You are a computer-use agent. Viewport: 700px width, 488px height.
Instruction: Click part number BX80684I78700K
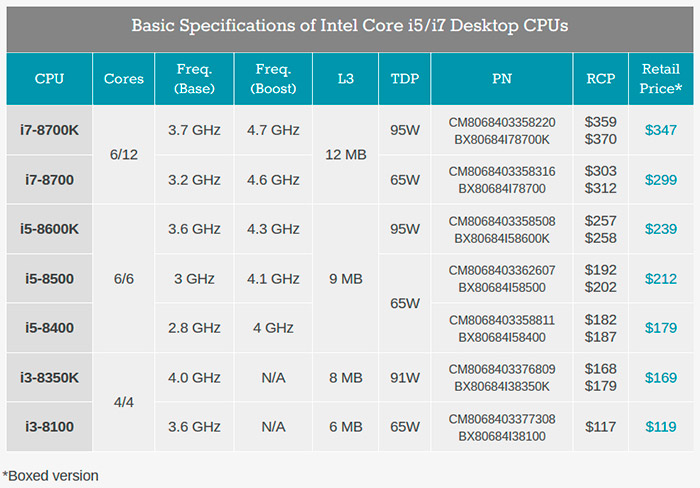pyautogui.click(x=502, y=140)
